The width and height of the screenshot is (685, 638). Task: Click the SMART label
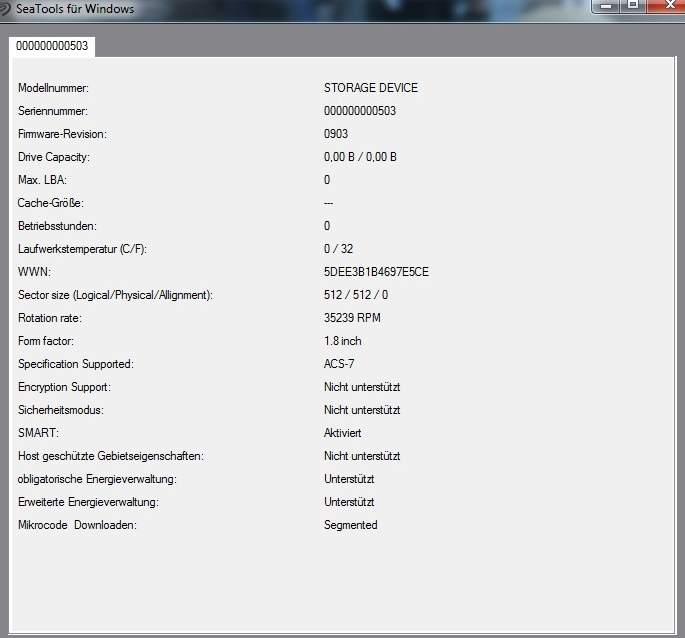[38, 433]
